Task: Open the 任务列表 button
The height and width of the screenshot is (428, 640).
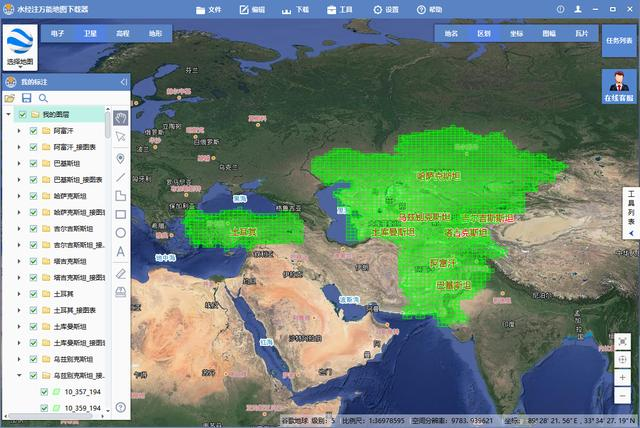Action: 619,40
